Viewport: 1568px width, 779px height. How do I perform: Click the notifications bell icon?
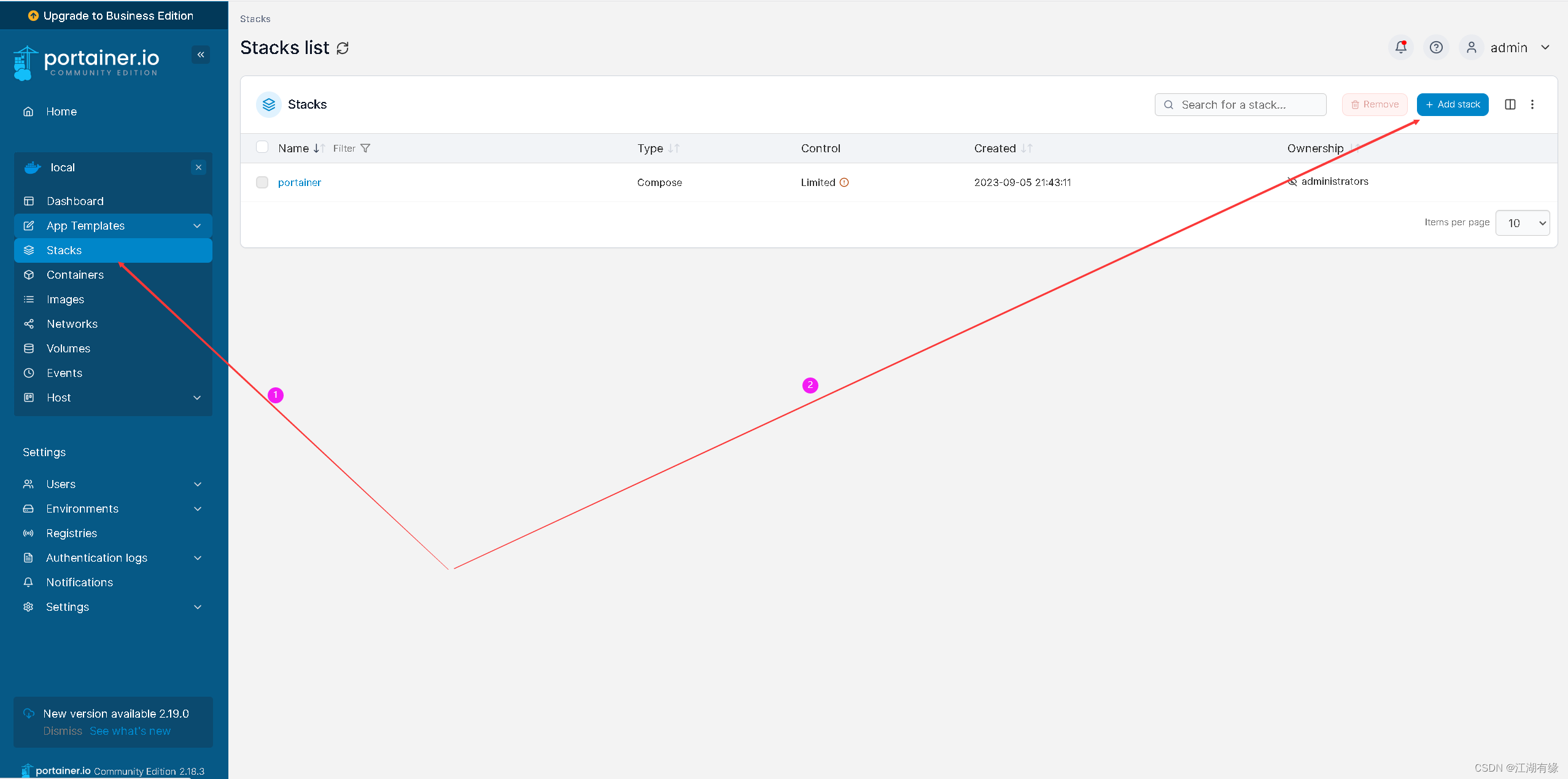1400,47
